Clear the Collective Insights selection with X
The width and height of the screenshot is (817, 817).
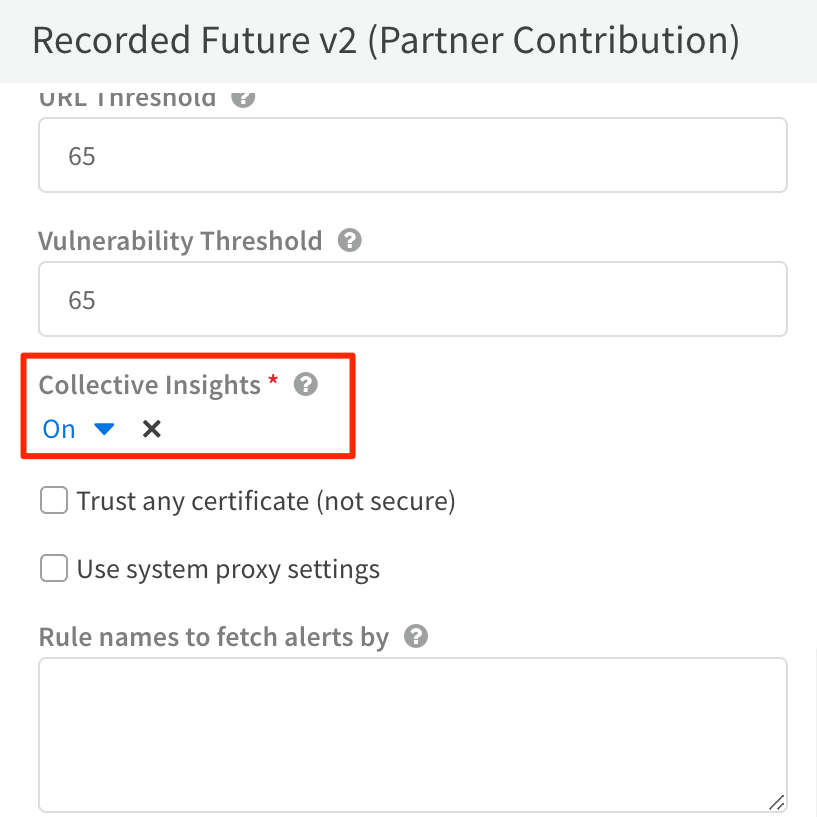click(x=151, y=429)
